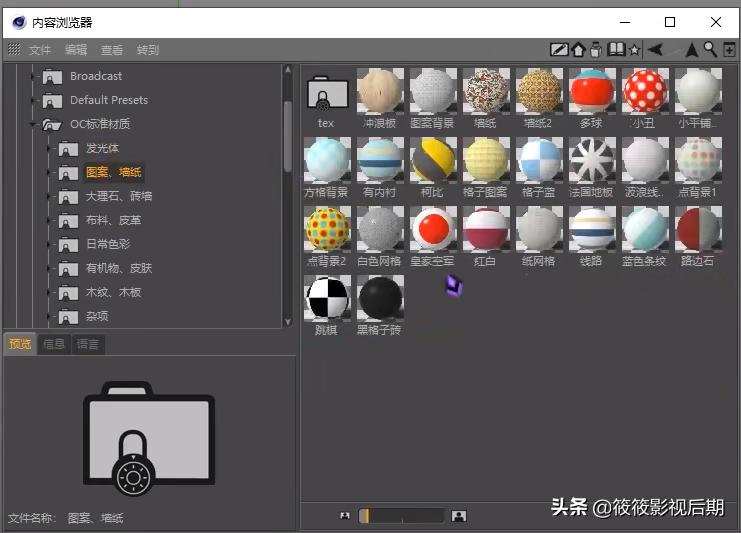
Task: Select the 有机物、皮肤 folder
Action: pos(119,269)
